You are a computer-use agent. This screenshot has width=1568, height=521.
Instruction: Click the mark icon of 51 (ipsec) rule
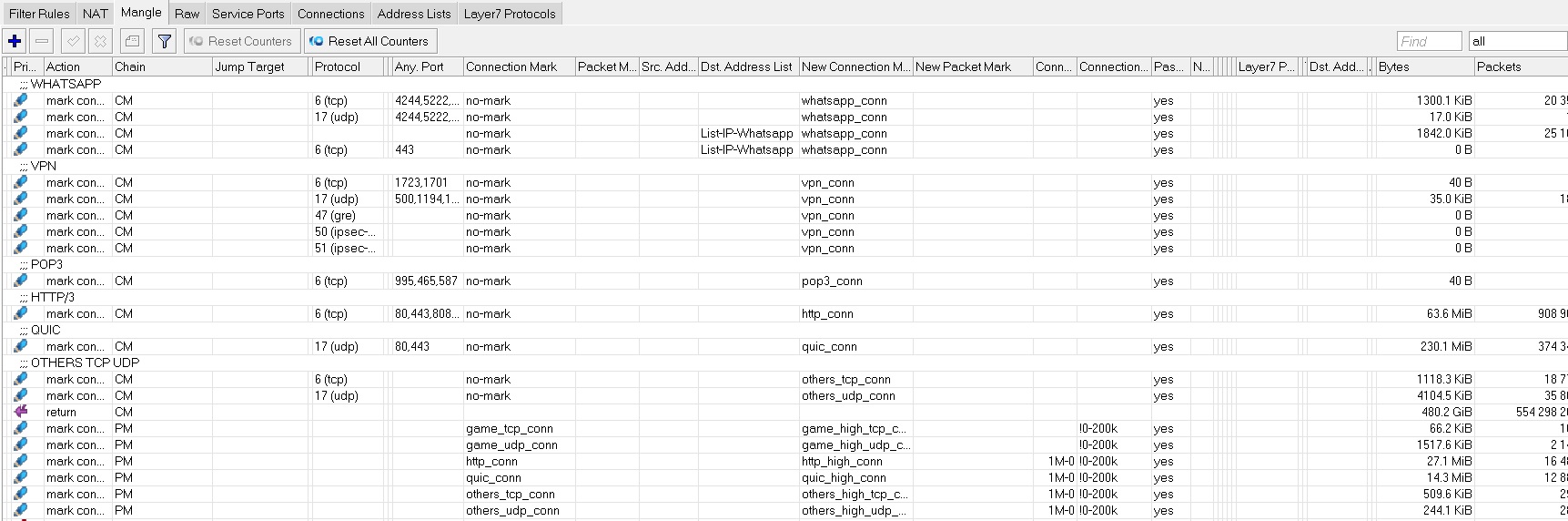click(x=21, y=248)
